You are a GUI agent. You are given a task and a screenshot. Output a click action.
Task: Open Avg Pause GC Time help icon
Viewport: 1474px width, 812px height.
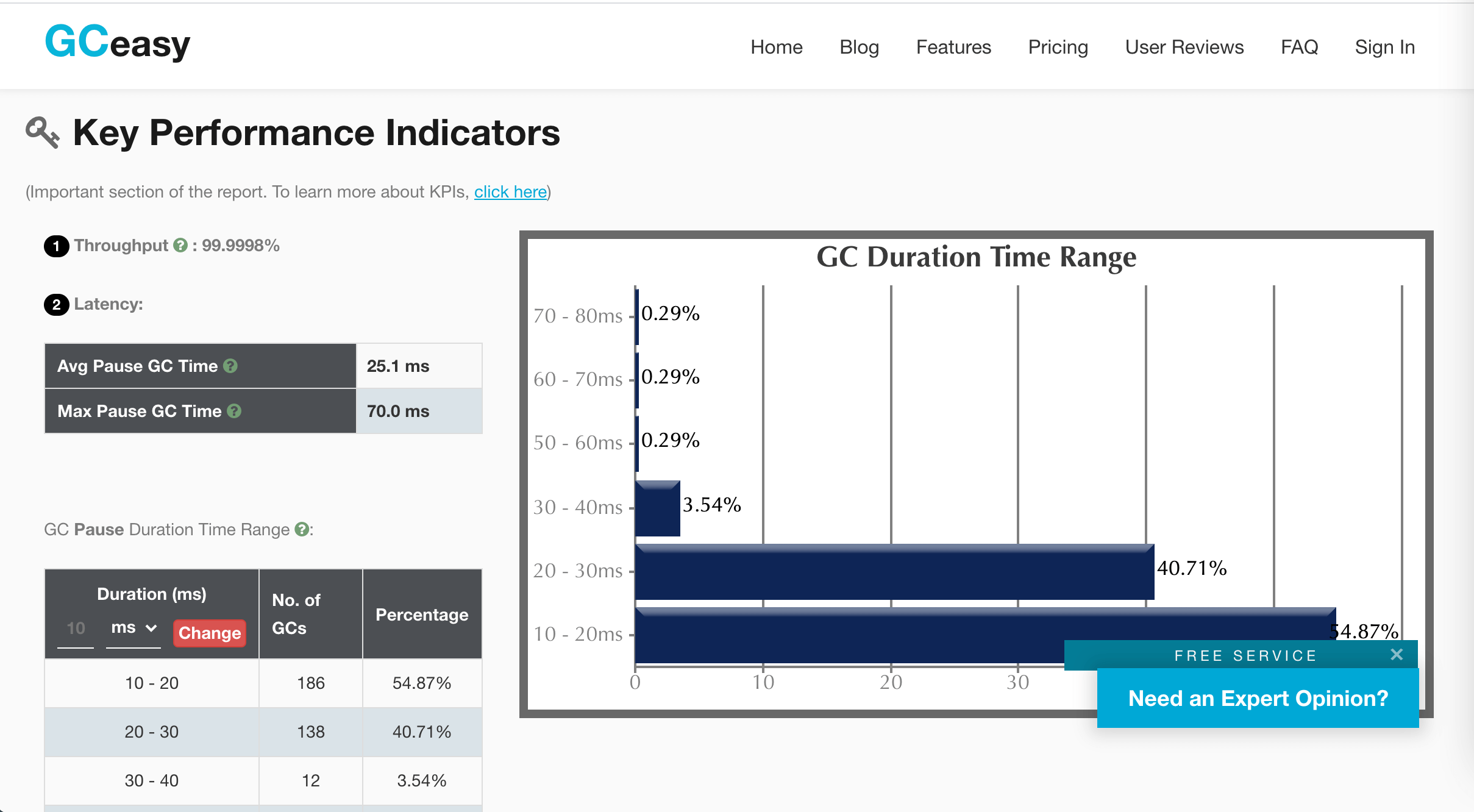click(x=230, y=366)
